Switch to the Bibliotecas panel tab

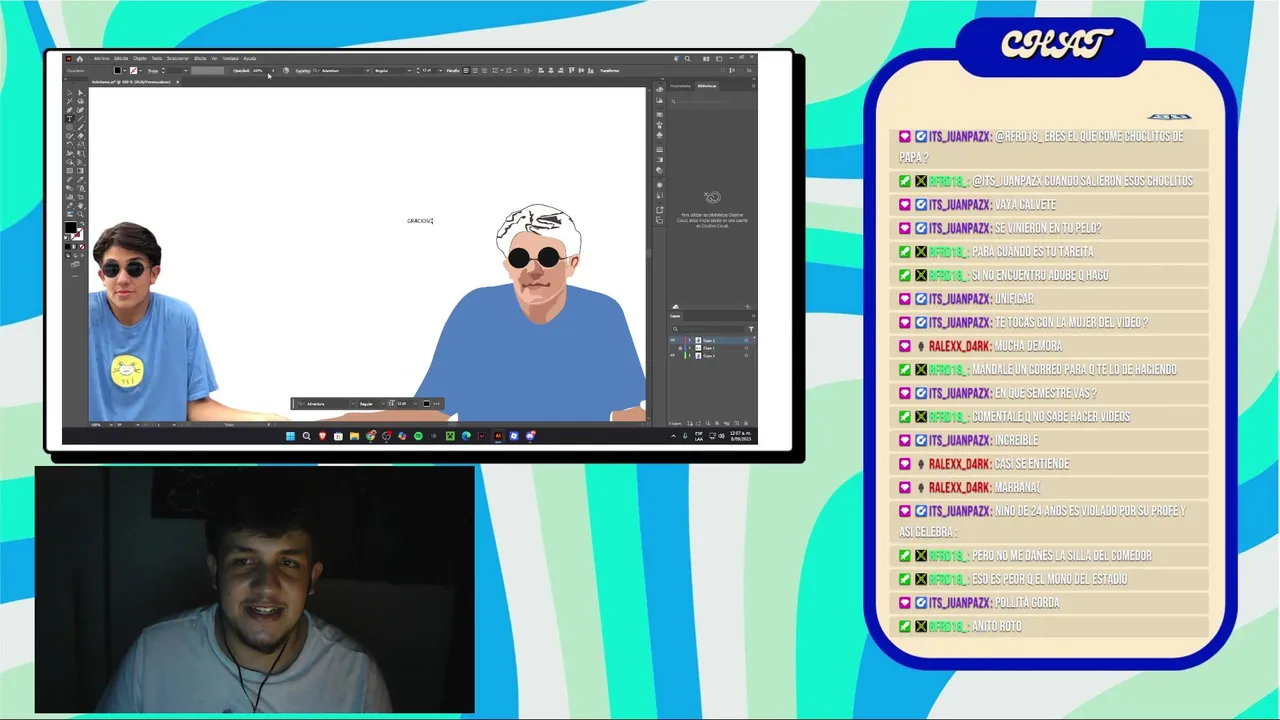click(707, 86)
